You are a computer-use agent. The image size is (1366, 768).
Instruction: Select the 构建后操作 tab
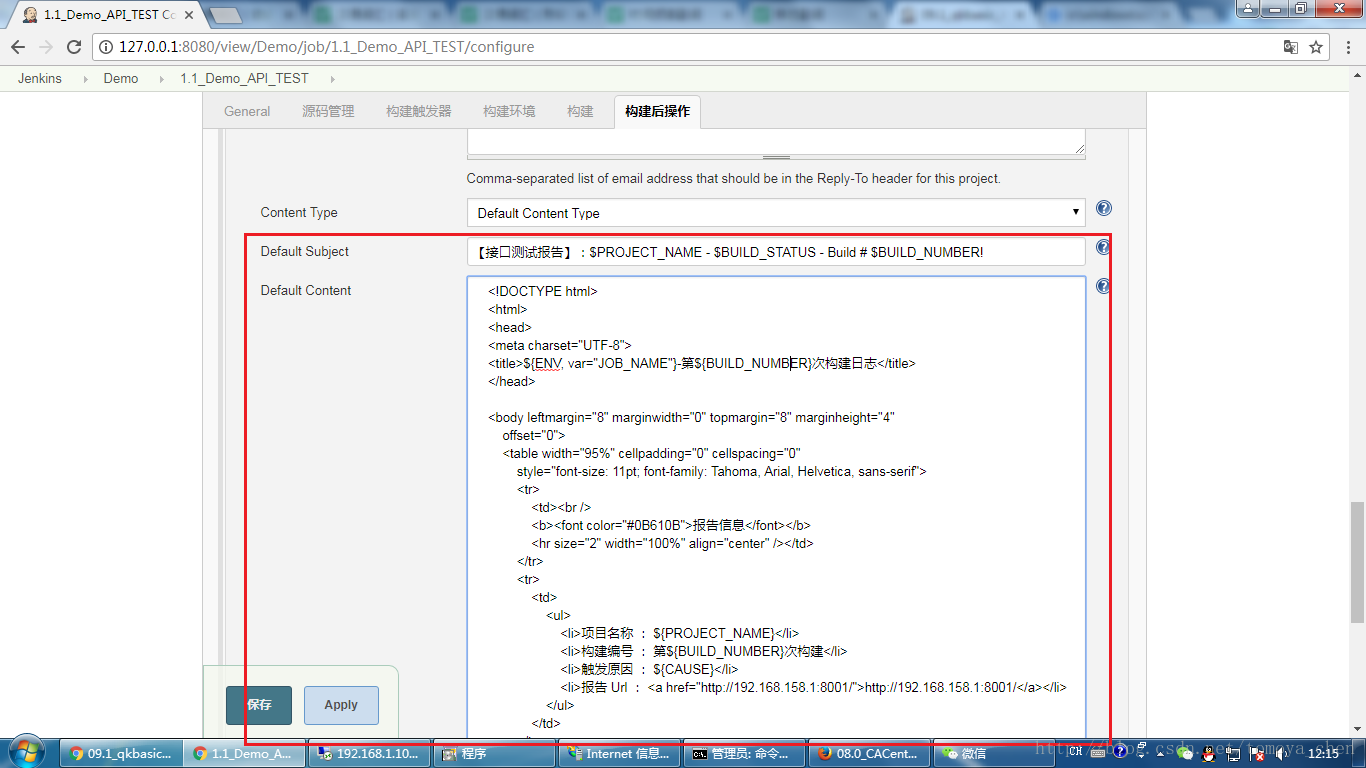pos(657,111)
